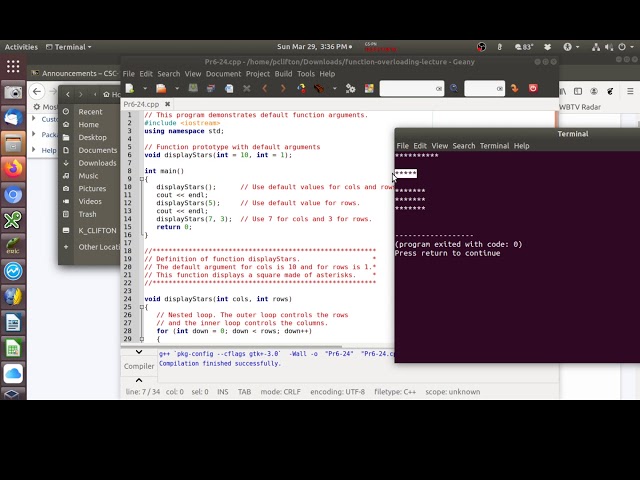Navigate back with the orange left arrow

[x=264, y=88]
